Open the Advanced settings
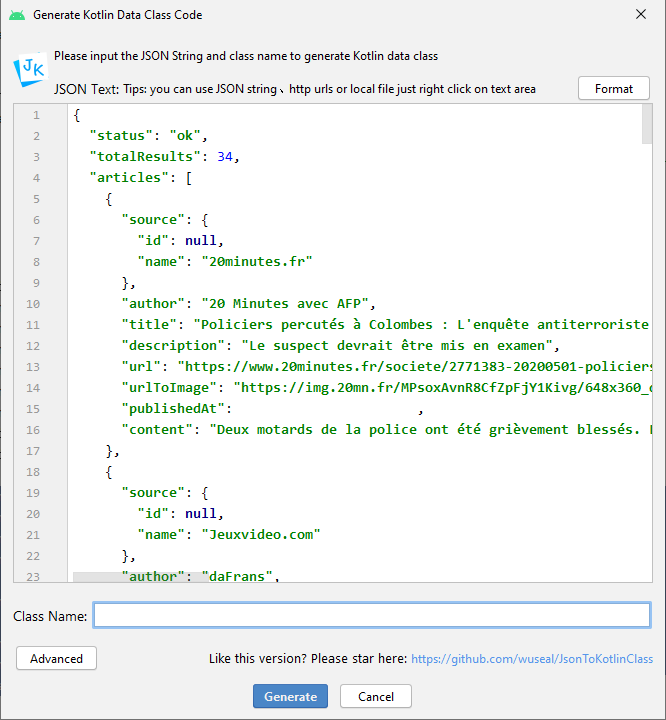This screenshot has width=666, height=720. [x=56, y=658]
